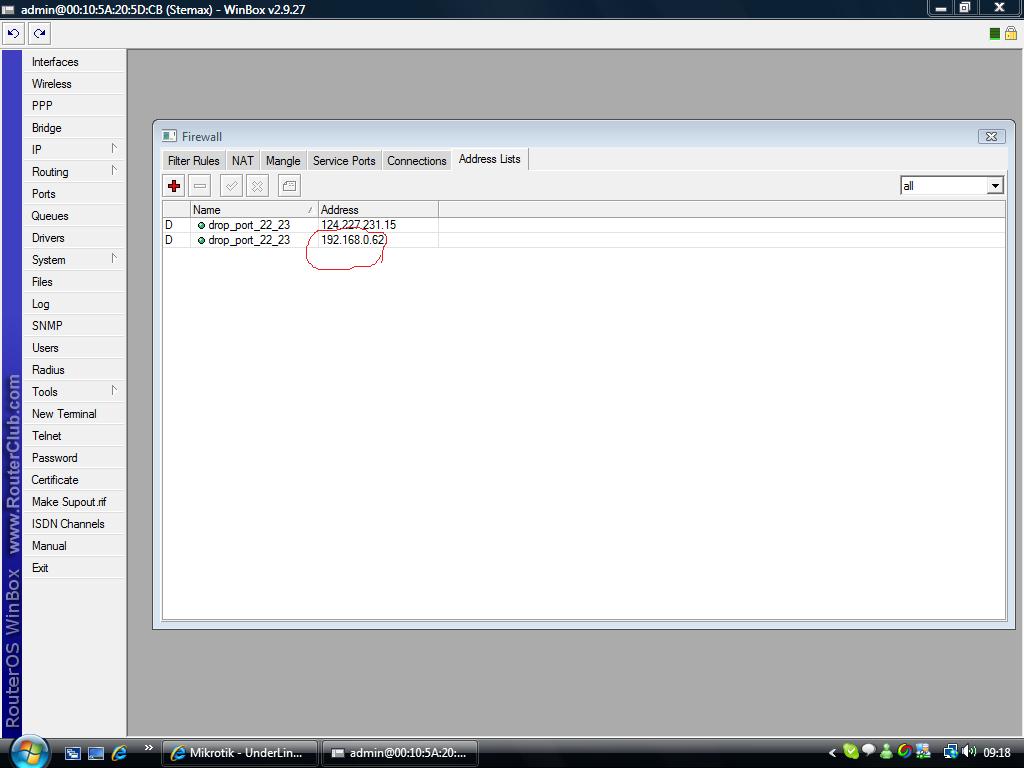Expand the IP submenu

click(114, 149)
